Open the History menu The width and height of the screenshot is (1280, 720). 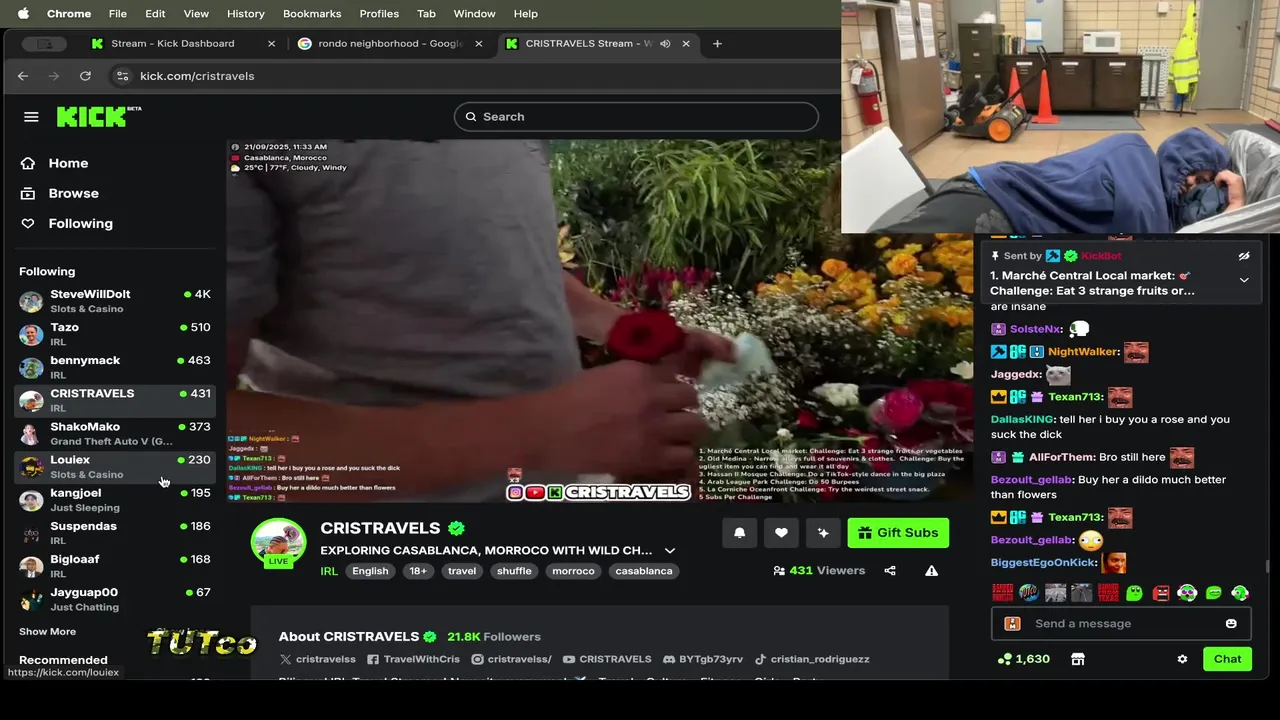pyautogui.click(x=246, y=14)
